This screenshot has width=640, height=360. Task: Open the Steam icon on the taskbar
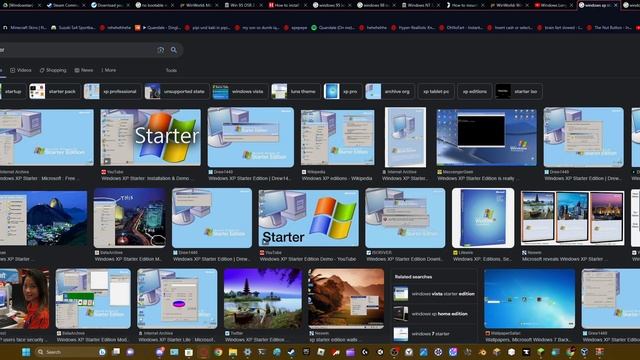(291, 352)
